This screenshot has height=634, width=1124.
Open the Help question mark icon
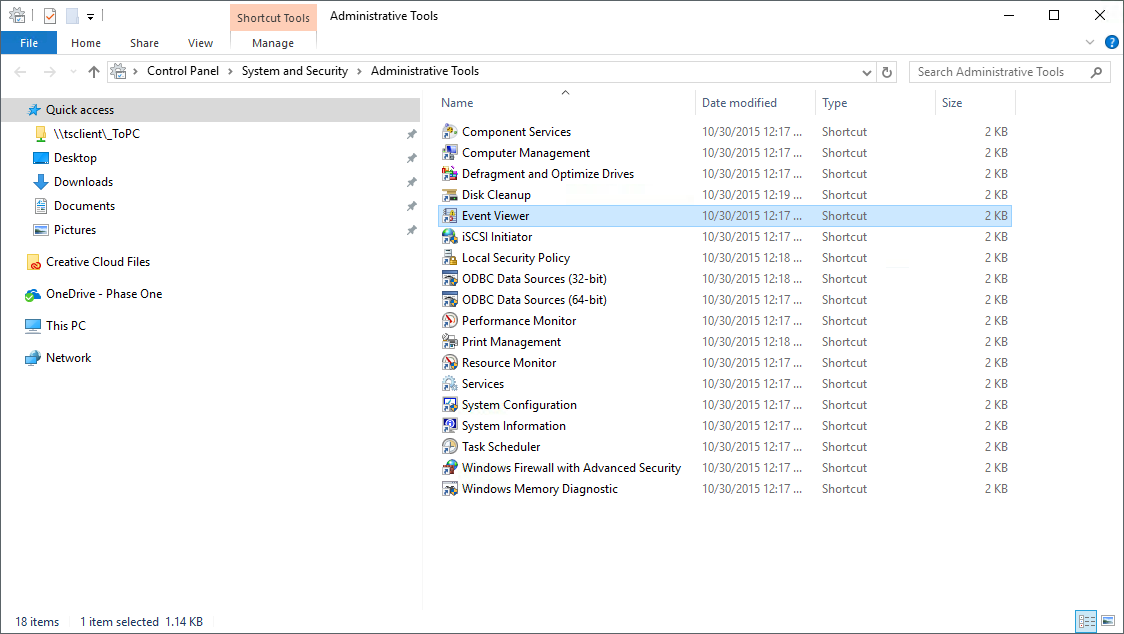click(1112, 42)
